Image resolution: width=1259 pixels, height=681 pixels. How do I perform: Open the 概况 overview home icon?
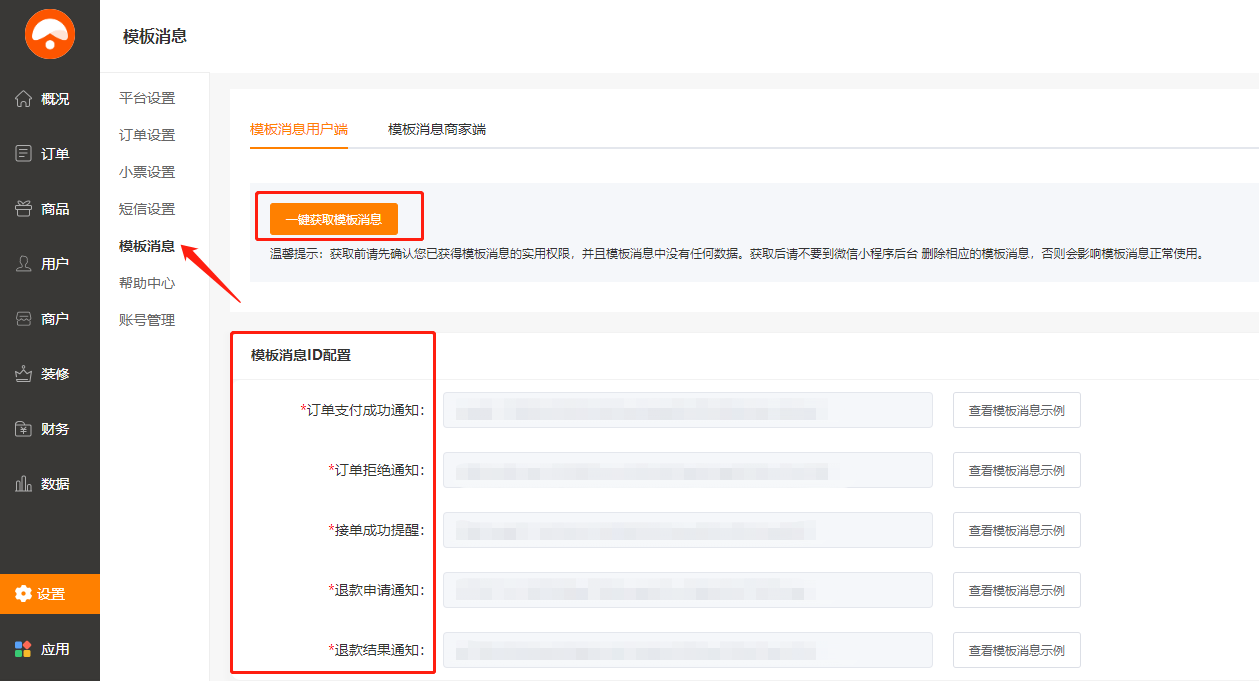tap(24, 99)
